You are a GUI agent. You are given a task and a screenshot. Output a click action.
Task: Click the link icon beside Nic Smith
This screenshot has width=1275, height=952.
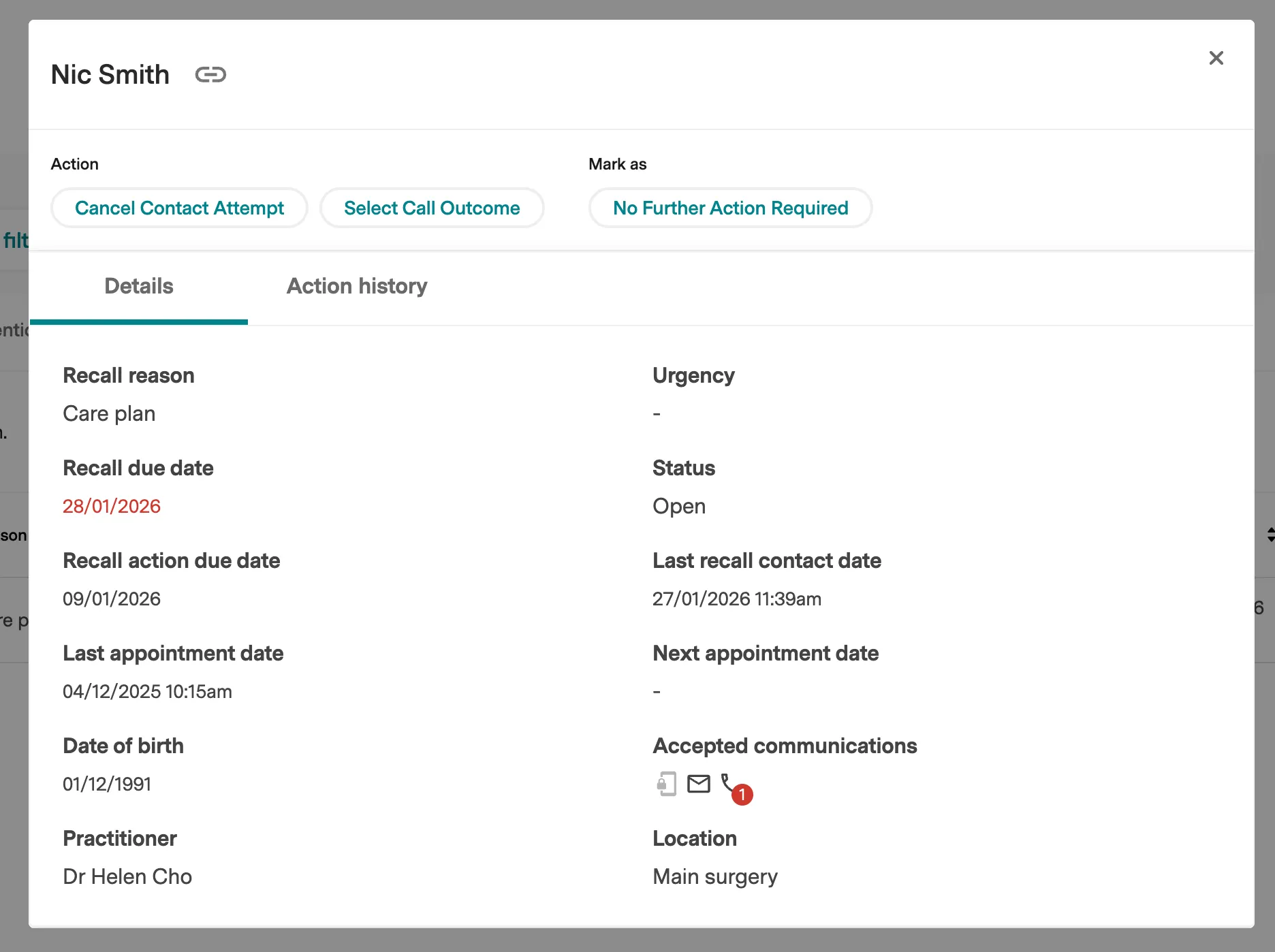point(210,74)
